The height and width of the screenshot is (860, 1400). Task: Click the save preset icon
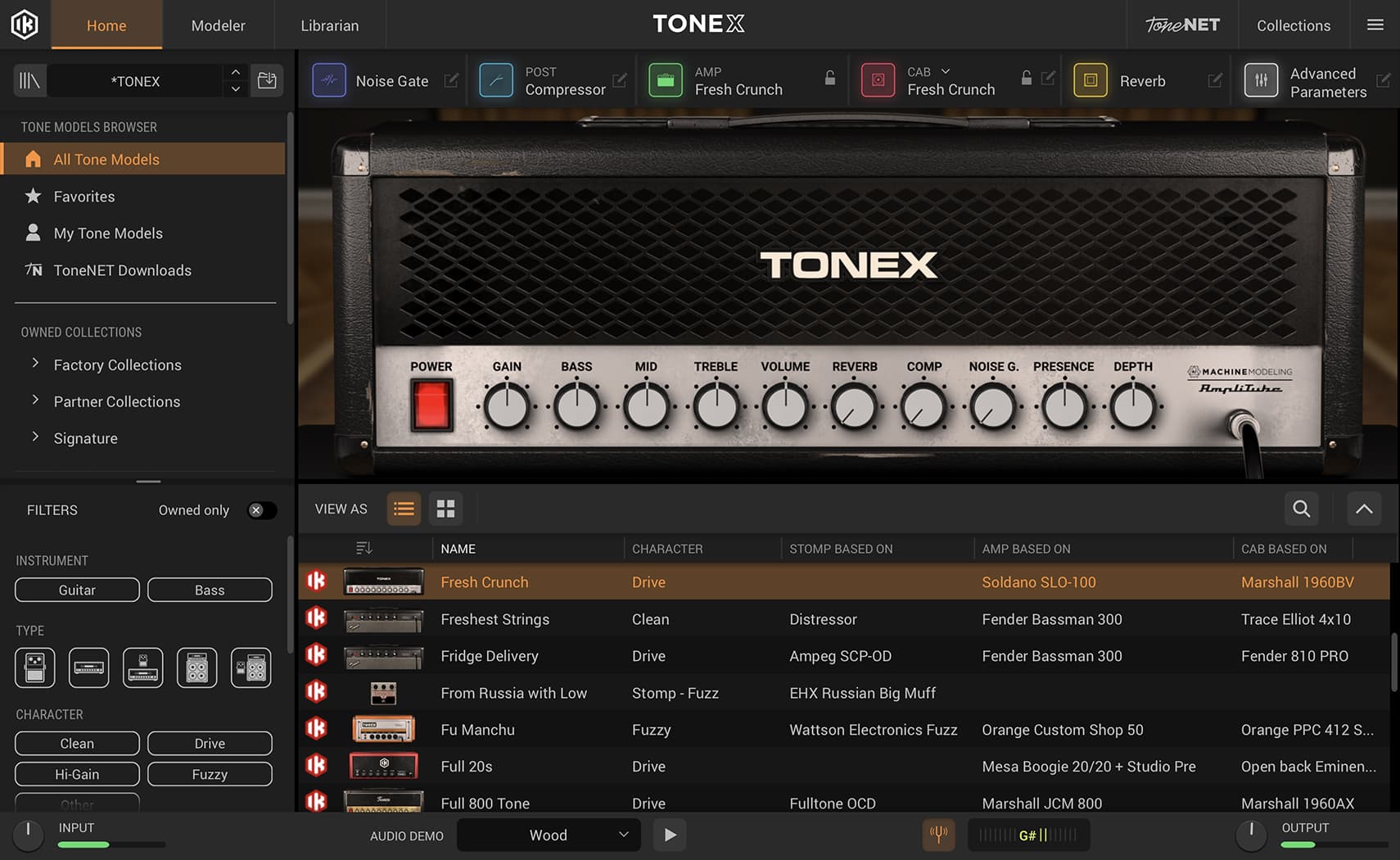tap(267, 80)
